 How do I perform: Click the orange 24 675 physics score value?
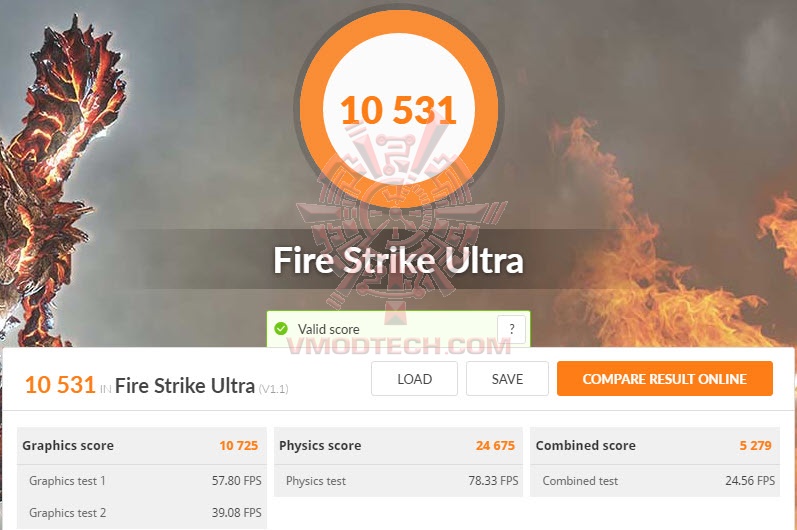(495, 446)
